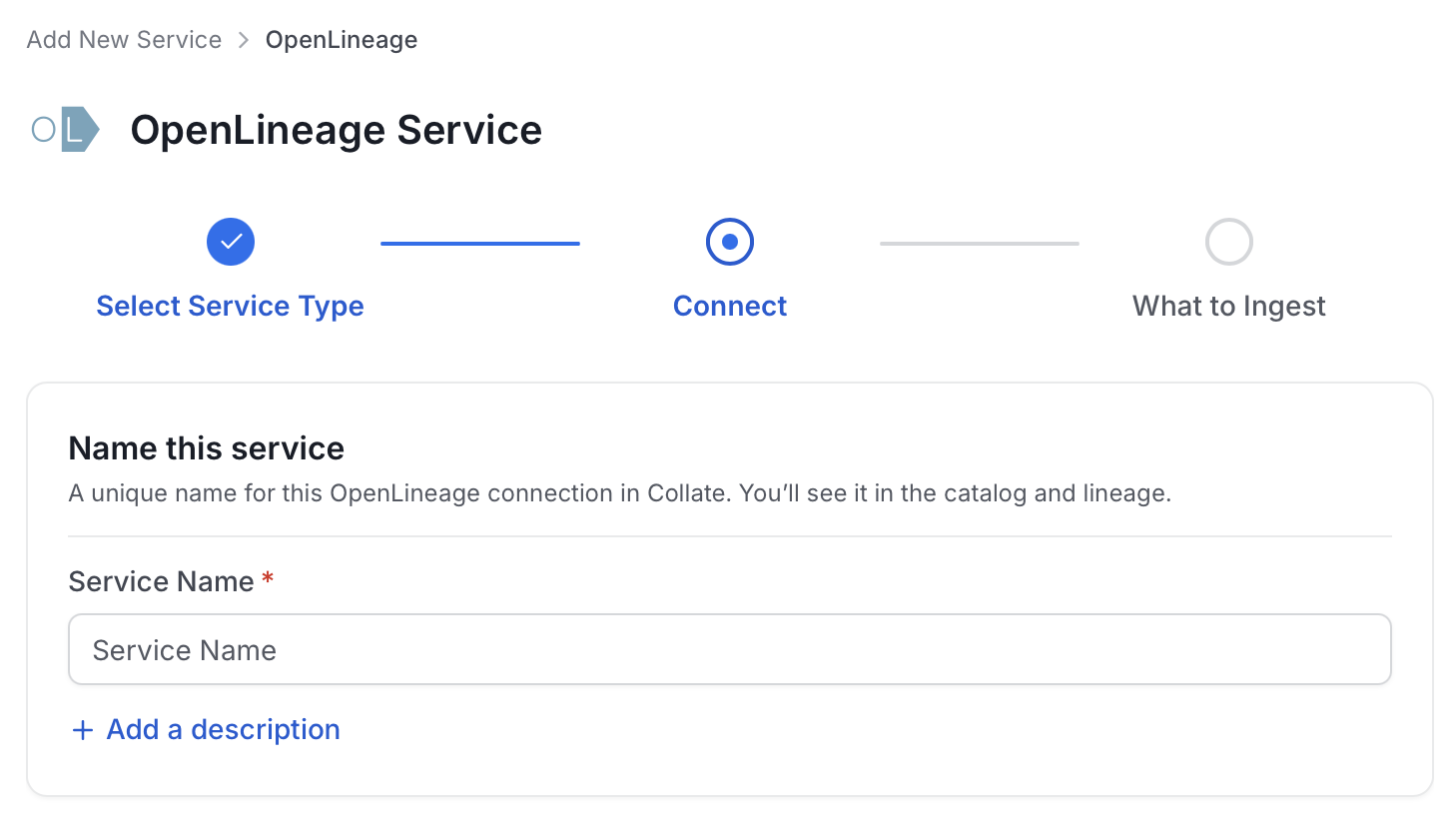
Task: Click the completed step checkmark circle
Action: pos(231,242)
